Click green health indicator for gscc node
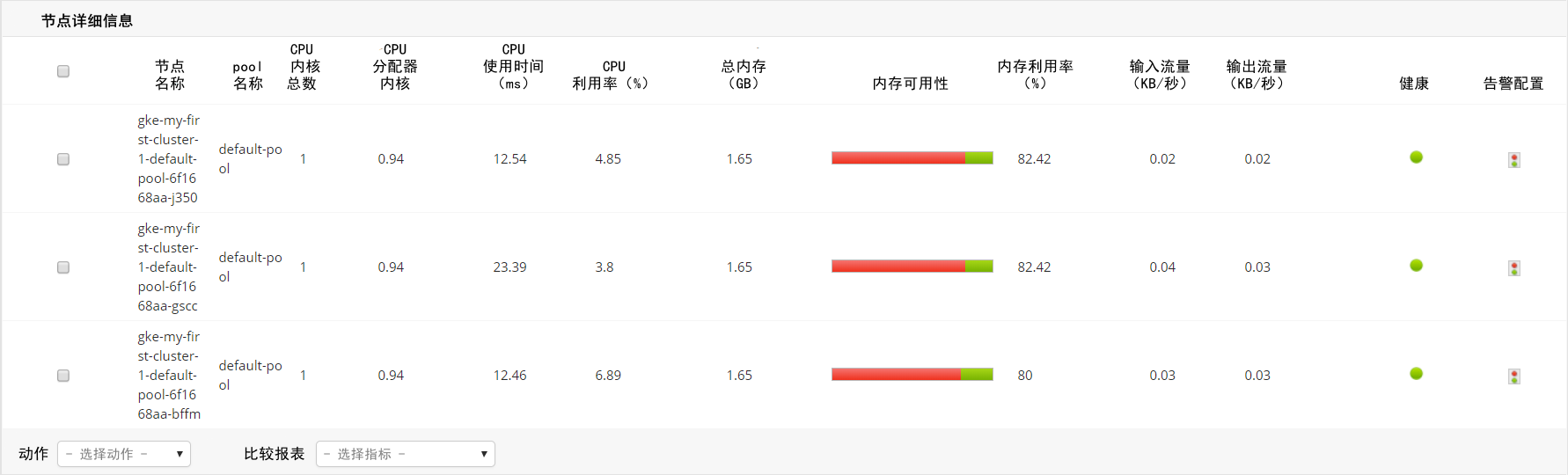 (1416, 266)
